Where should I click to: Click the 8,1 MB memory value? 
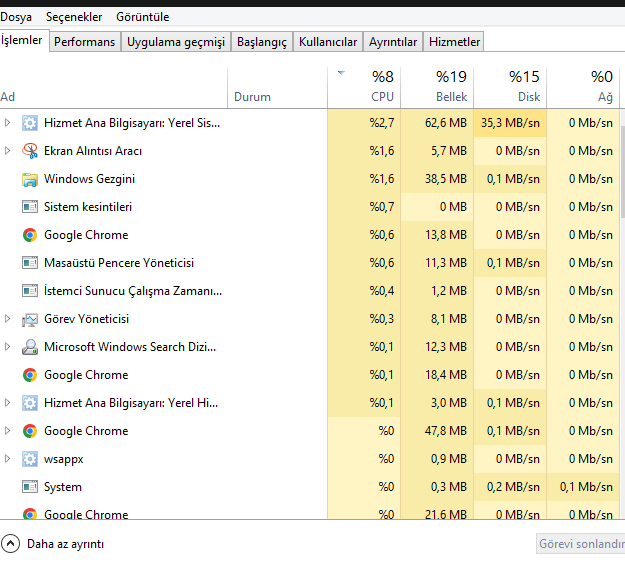click(448, 319)
